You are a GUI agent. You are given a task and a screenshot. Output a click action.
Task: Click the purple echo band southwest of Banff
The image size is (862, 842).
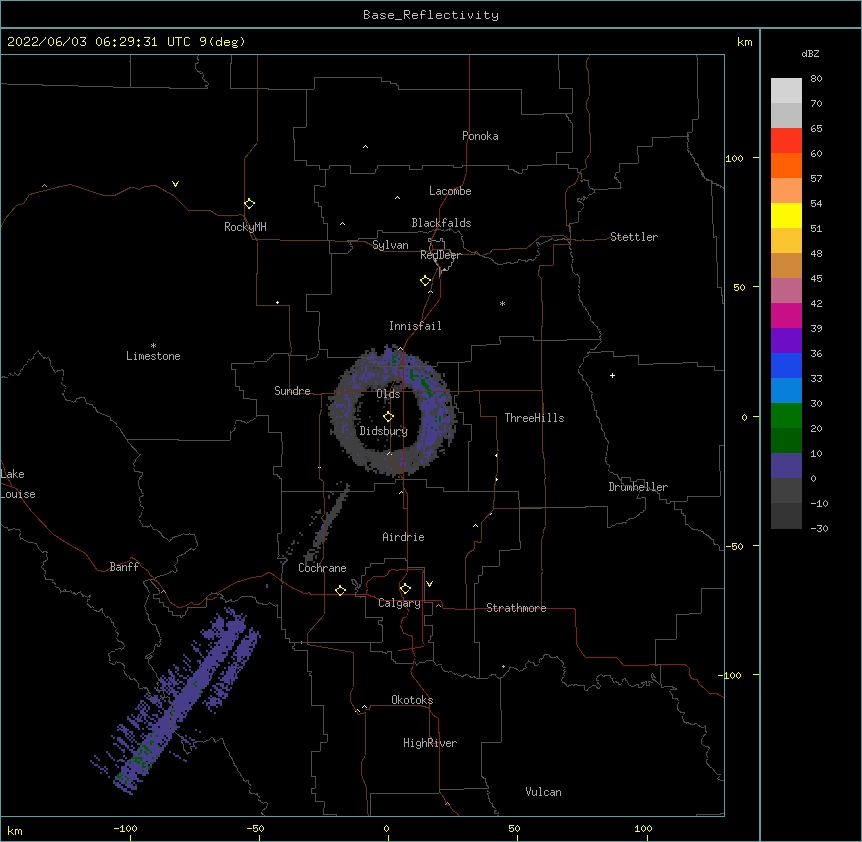tap(176, 701)
